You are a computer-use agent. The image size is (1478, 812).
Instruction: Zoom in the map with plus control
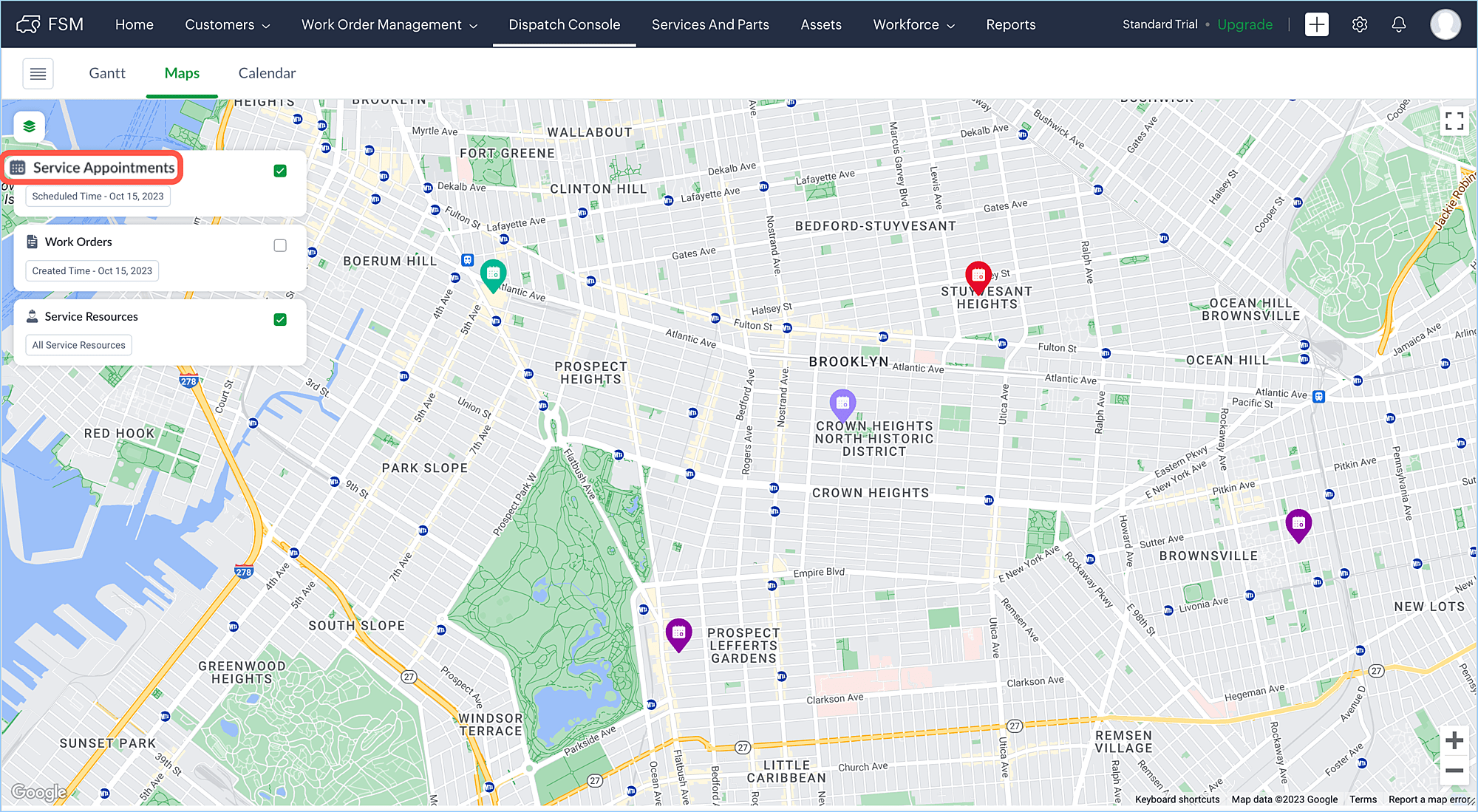[x=1454, y=740]
